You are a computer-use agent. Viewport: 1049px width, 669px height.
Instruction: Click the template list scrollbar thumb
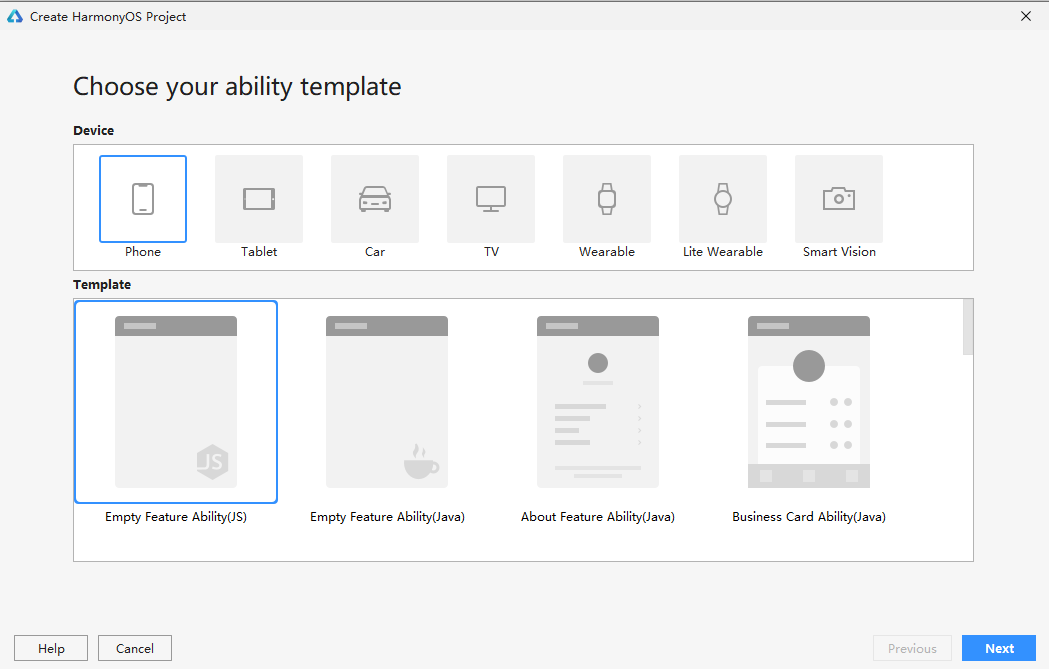(968, 327)
